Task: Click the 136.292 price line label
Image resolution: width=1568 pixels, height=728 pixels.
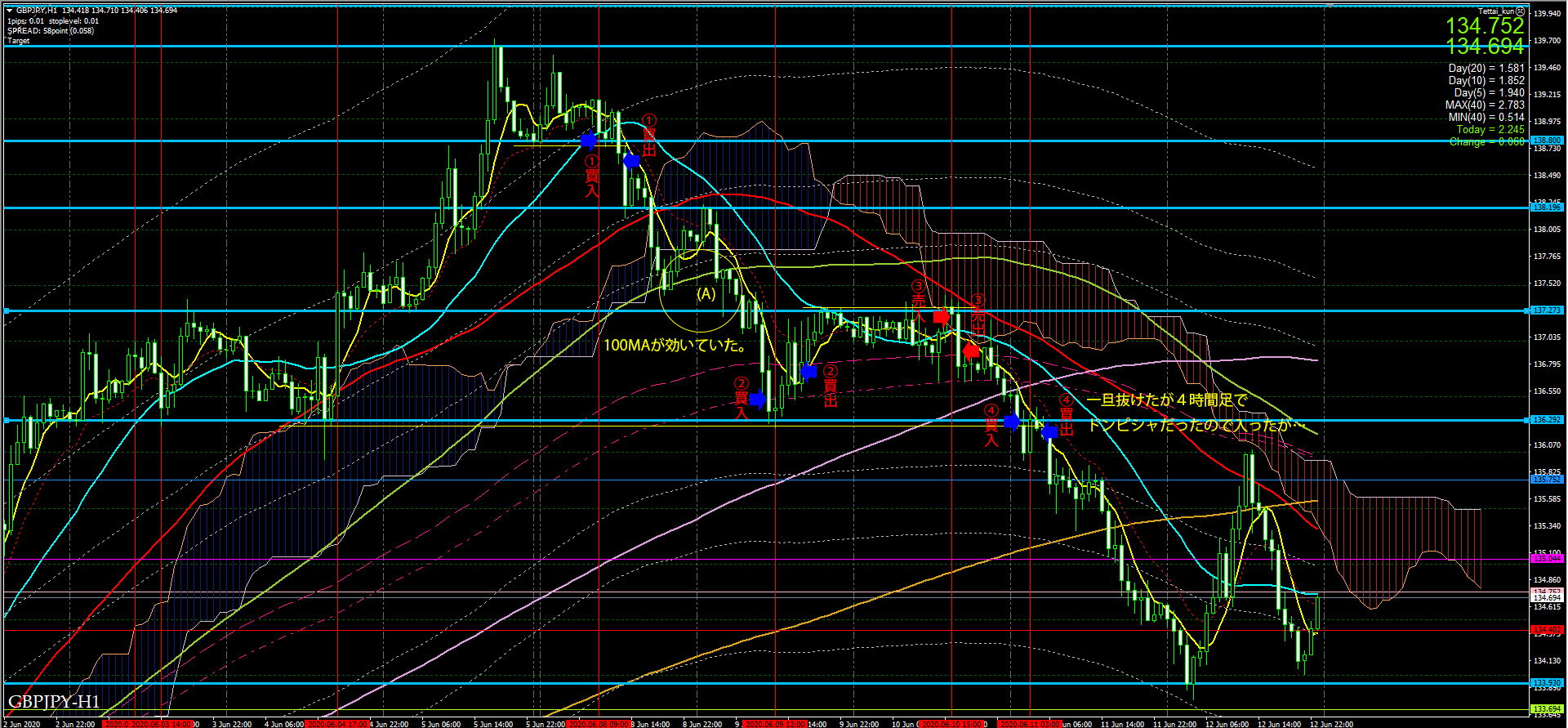Action: pos(1547,420)
